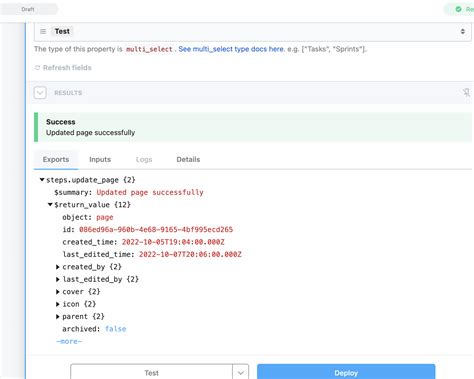Open the multi_select type docs link
This screenshot has width=474, height=379.
coord(231,49)
